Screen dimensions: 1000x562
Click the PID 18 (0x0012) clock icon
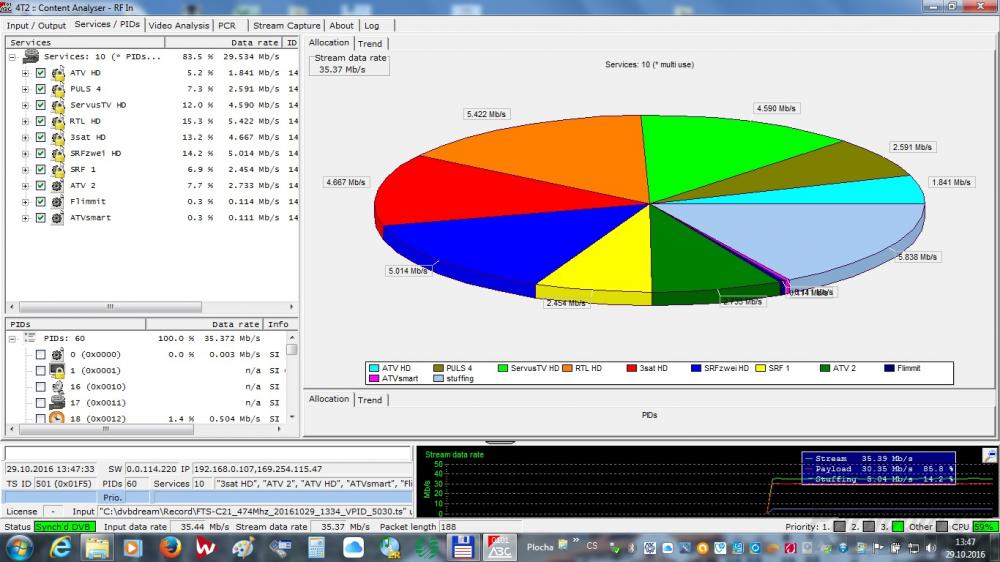coord(57,418)
